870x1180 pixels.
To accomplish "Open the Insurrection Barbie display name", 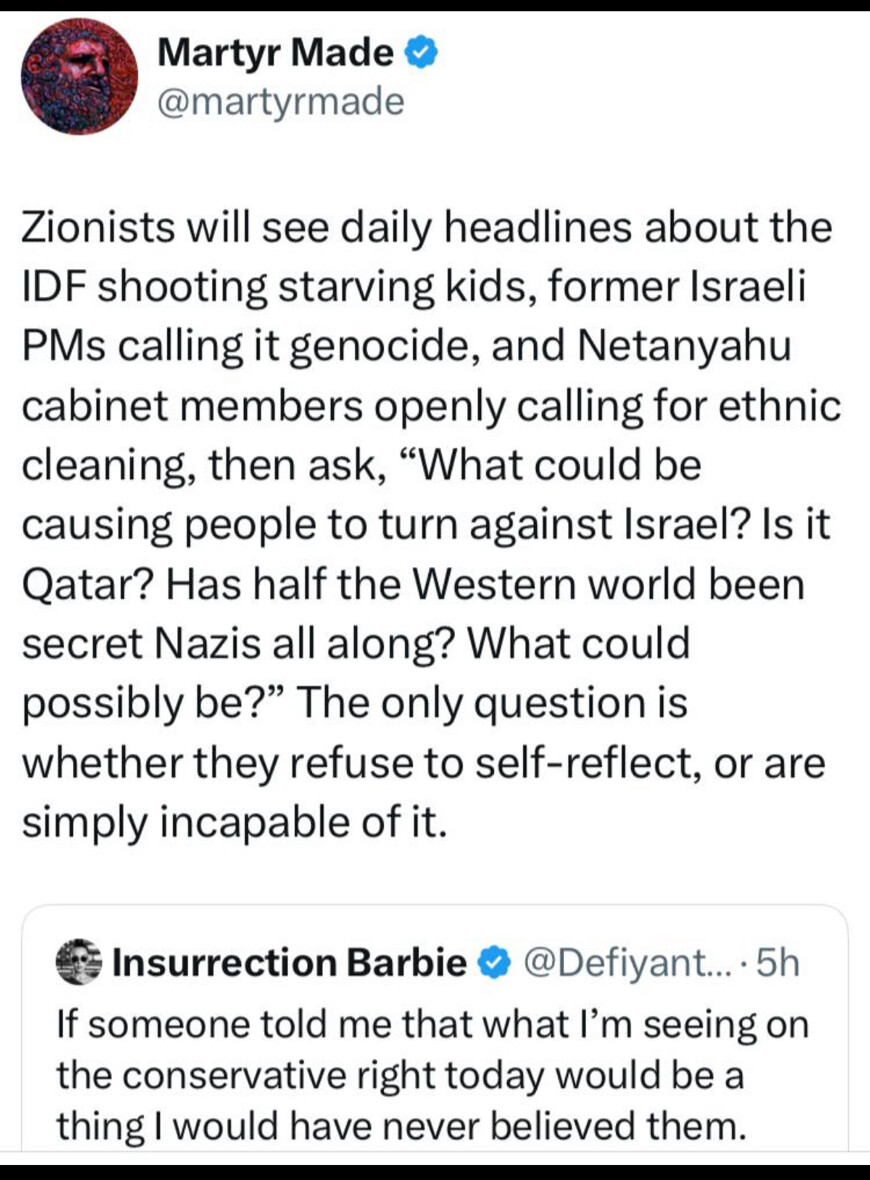I will 290,962.
